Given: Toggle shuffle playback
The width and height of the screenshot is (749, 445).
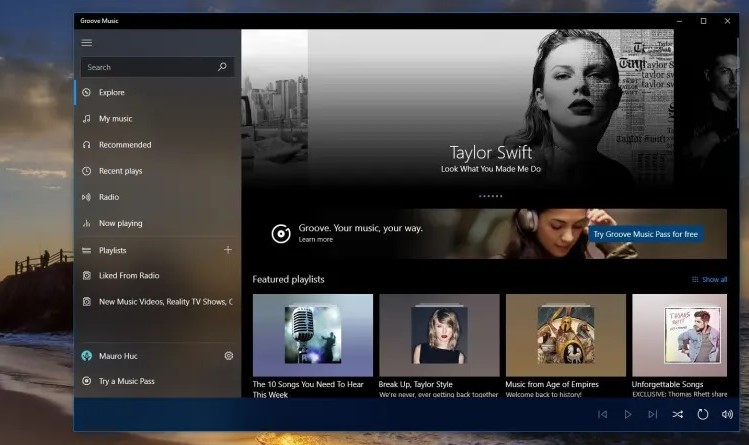Looking at the screenshot, I should click(677, 414).
